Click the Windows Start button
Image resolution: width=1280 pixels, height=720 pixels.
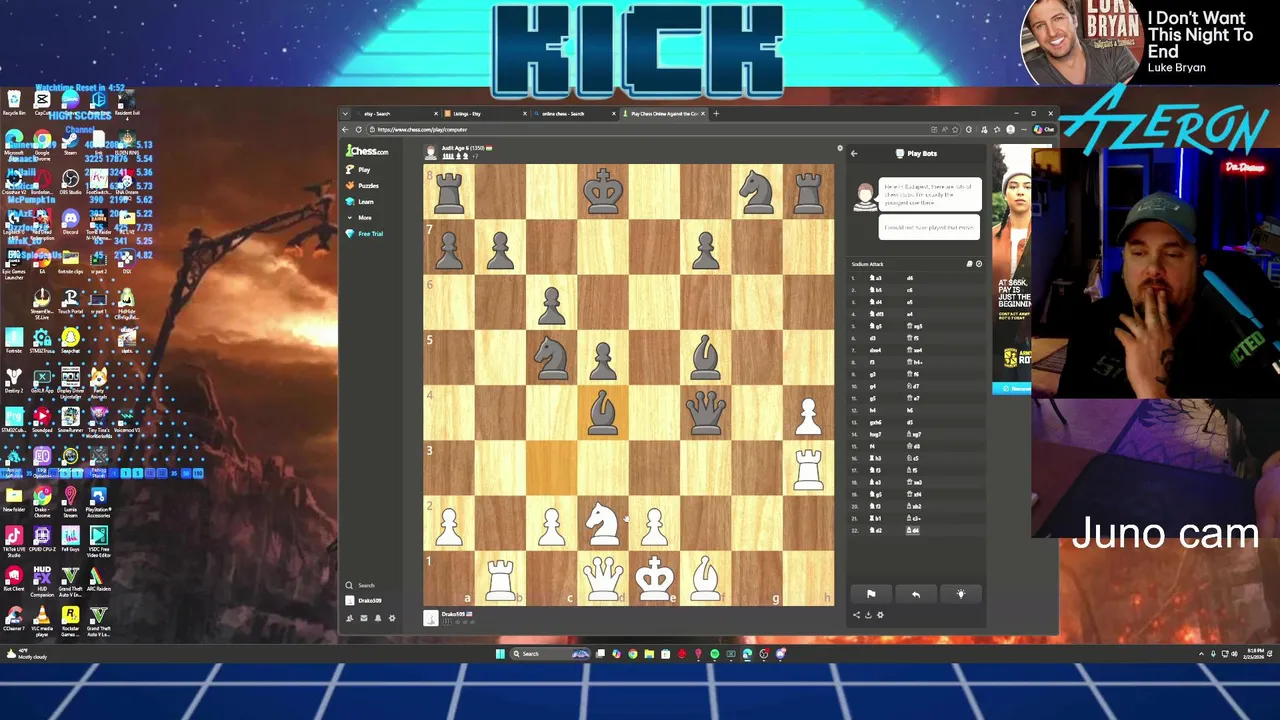pos(500,654)
